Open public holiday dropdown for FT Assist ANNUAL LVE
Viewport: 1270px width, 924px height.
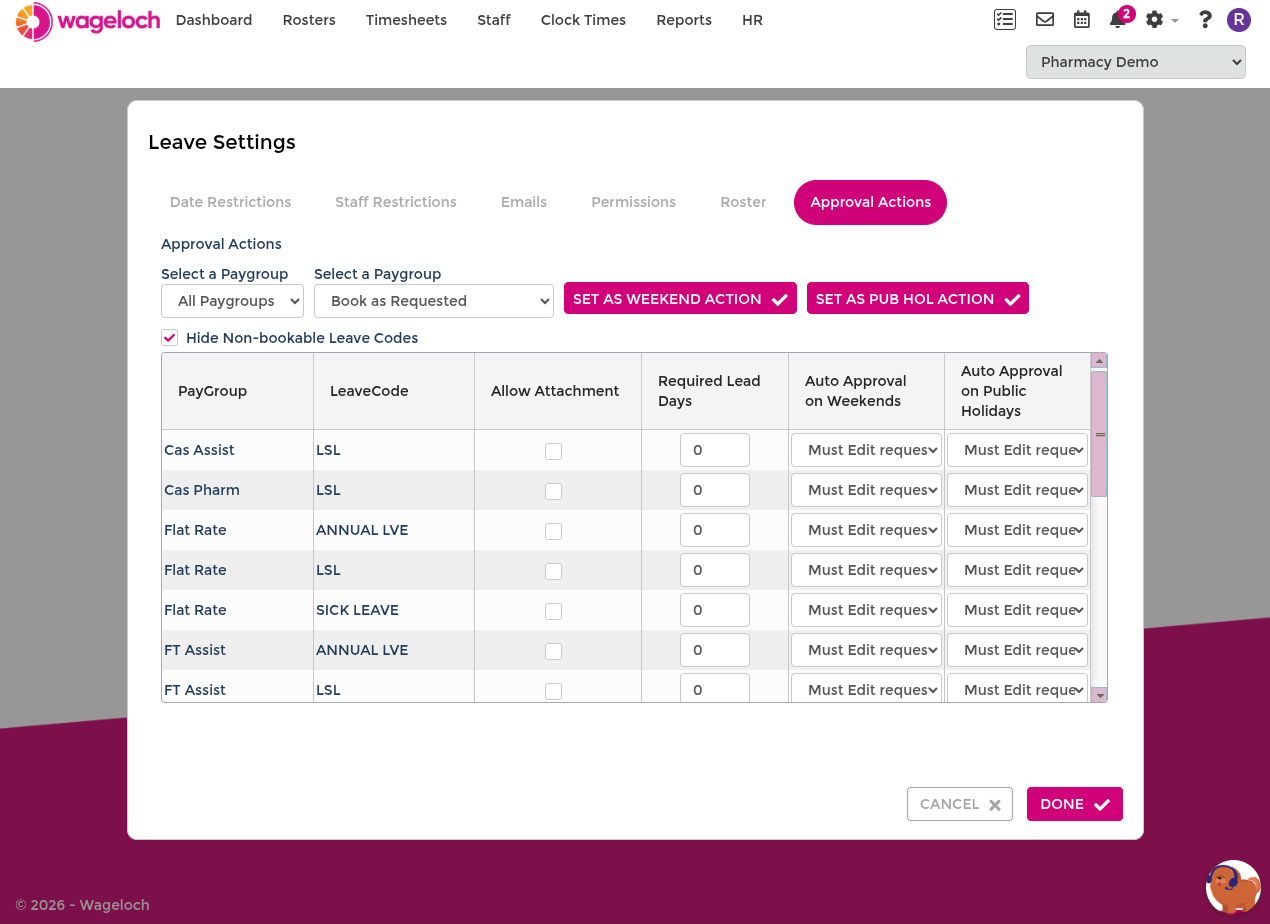click(x=1018, y=650)
